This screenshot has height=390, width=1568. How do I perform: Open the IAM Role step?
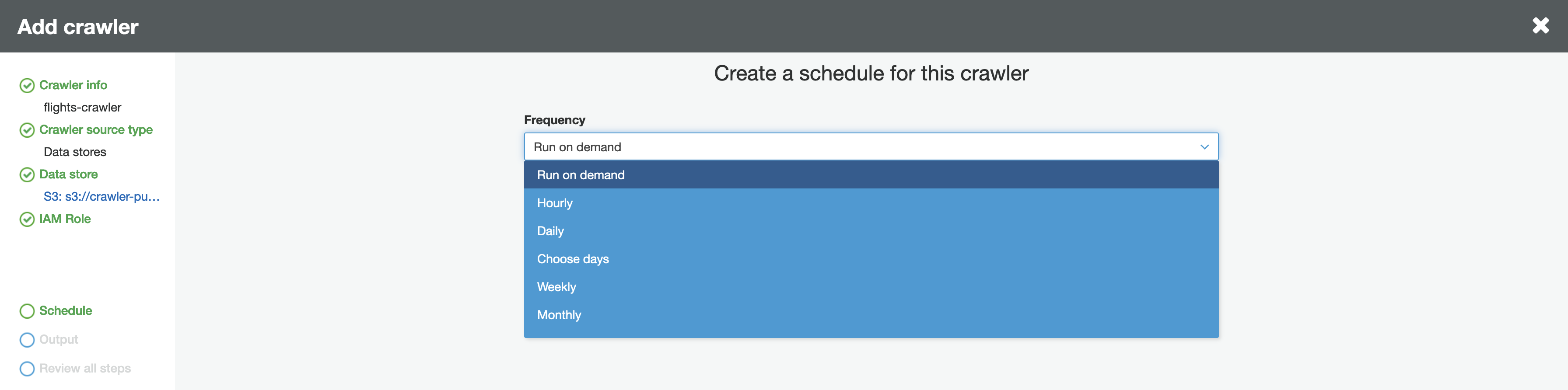pyautogui.click(x=64, y=219)
